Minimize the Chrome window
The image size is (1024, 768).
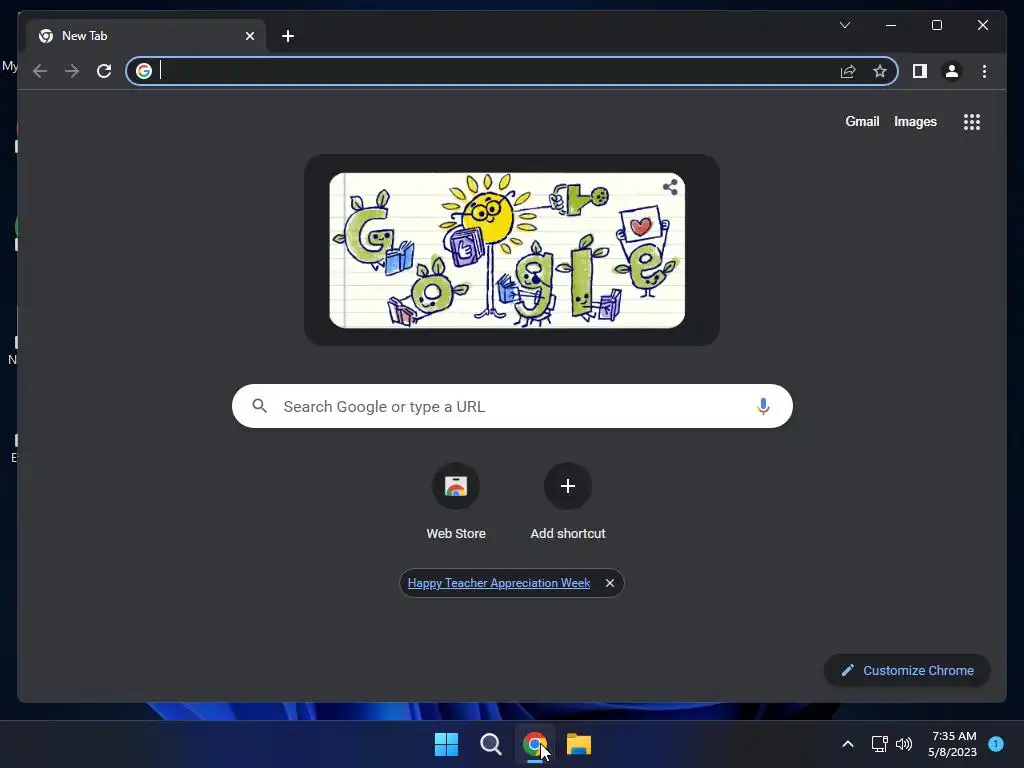(x=891, y=25)
